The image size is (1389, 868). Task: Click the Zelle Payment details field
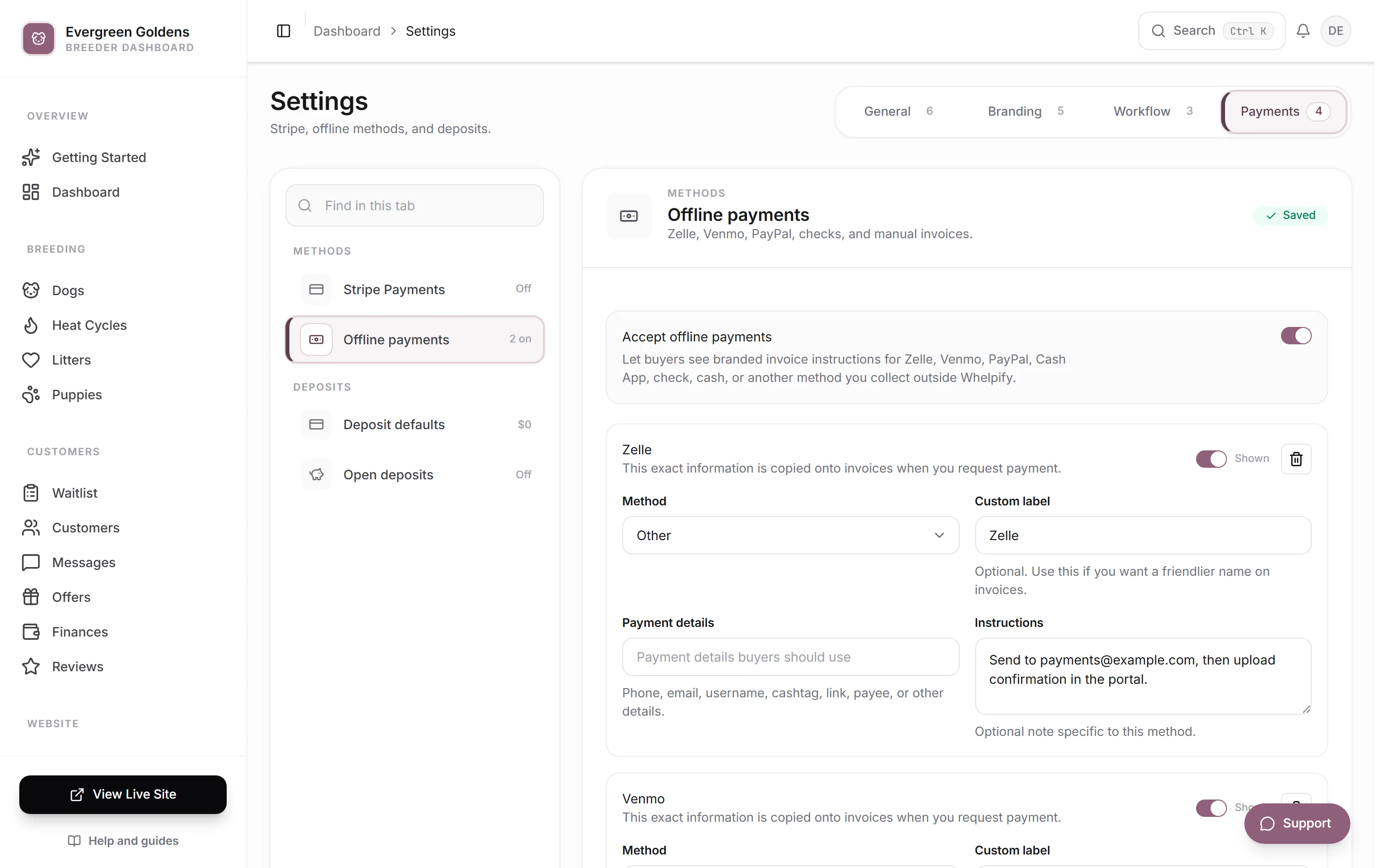pyautogui.click(x=790, y=657)
